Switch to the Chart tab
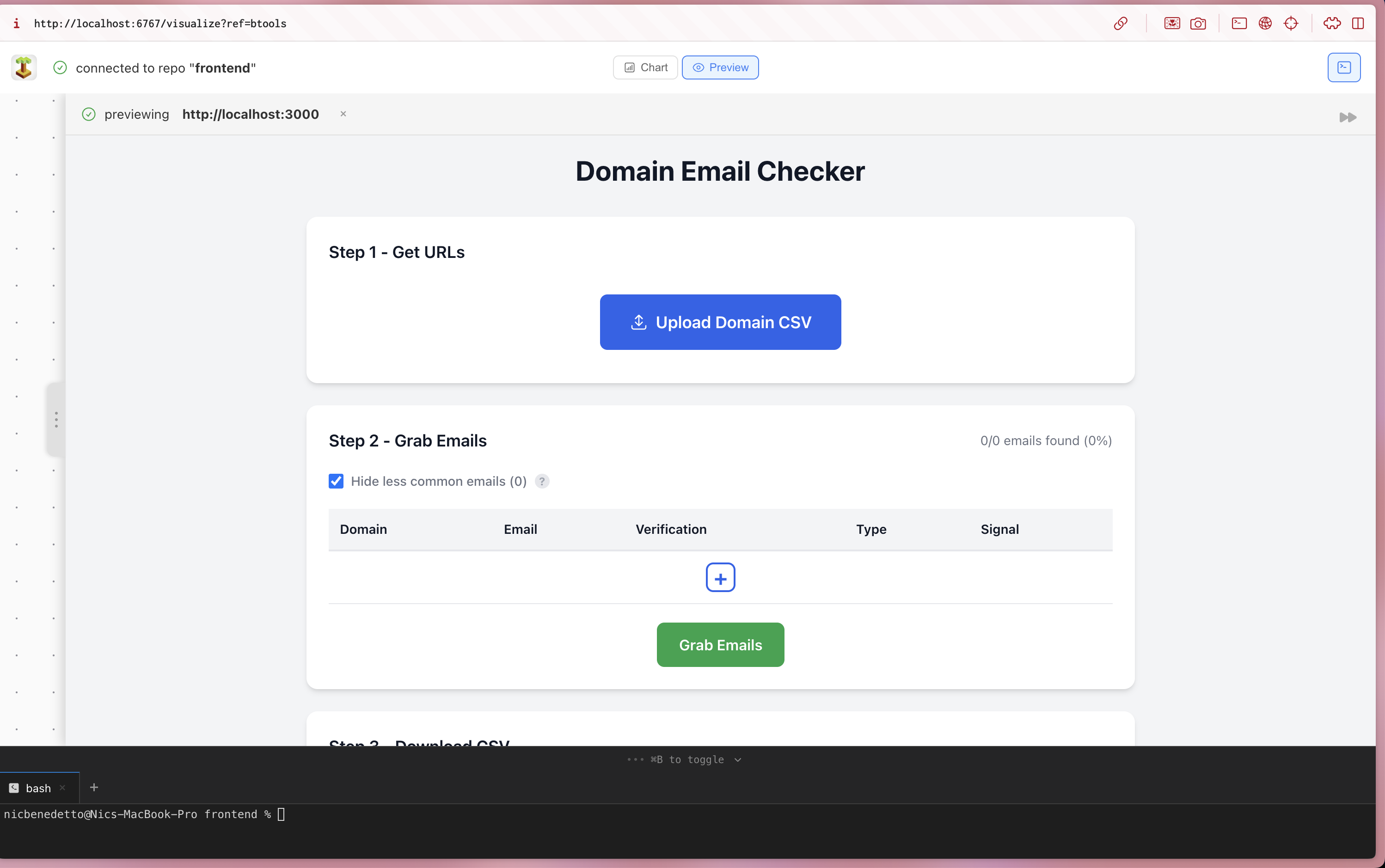 [645, 67]
